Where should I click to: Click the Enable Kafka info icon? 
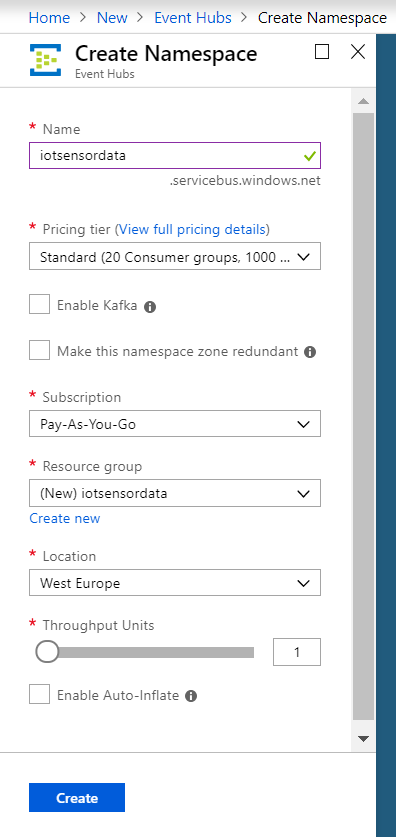click(150, 307)
